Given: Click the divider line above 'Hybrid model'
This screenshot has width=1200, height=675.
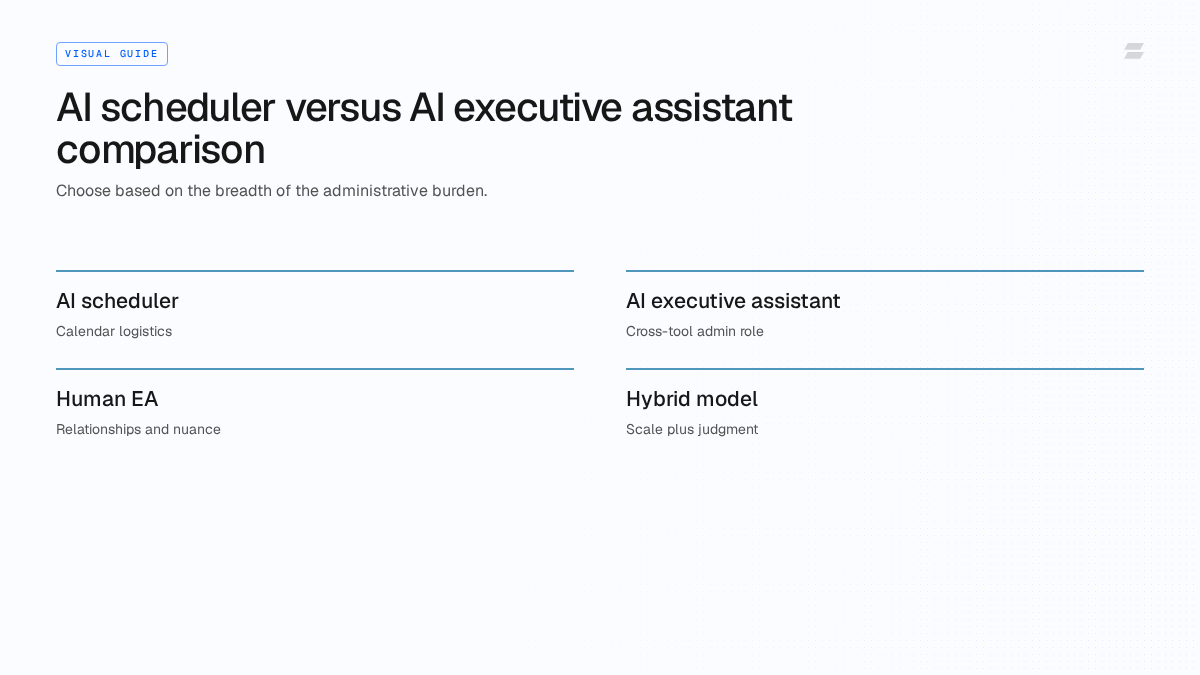Looking at the screenshot, I should coord(885,369).
